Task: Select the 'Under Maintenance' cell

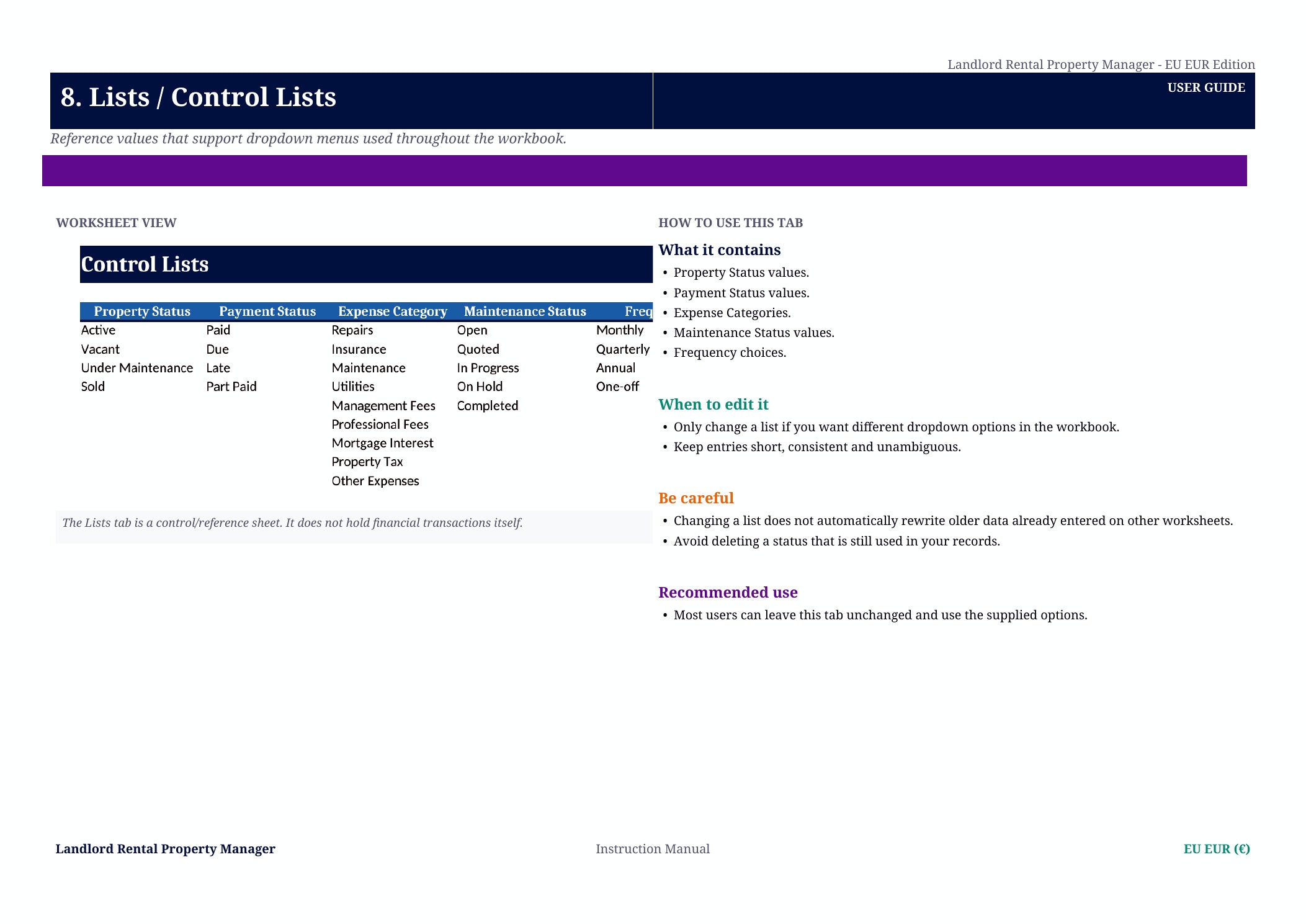Action: coord(136,368)
